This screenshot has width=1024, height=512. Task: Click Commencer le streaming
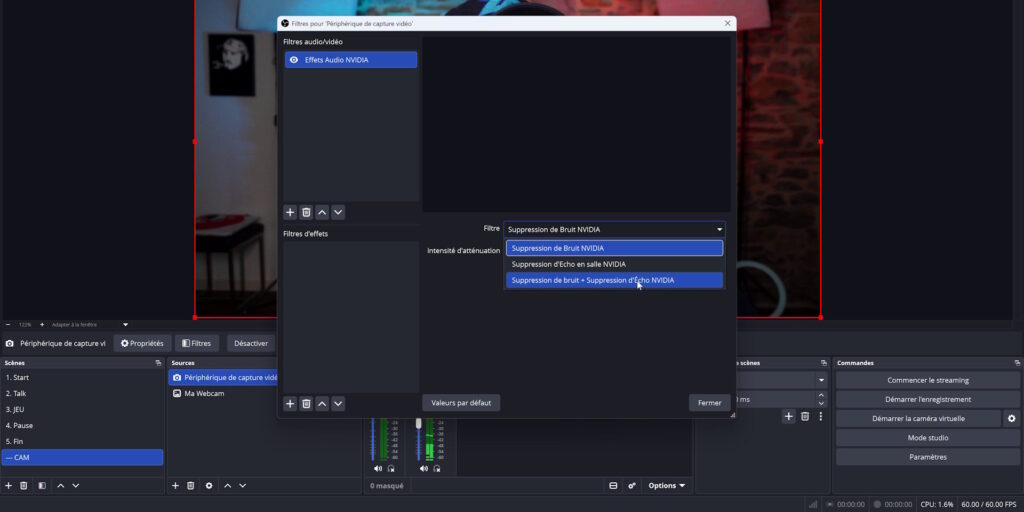[x=927, y=380]
